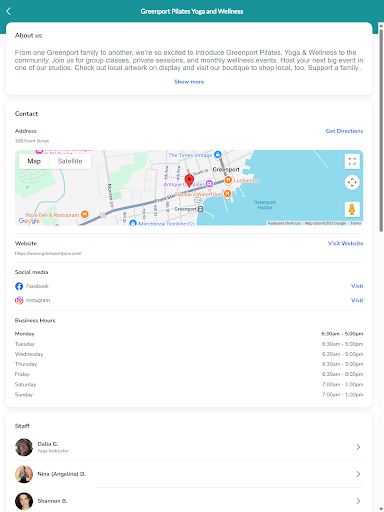The height and width of the screenshot is (512, 384).
Task: Click the scrollbar down arrow
Action: coord(381,509)
